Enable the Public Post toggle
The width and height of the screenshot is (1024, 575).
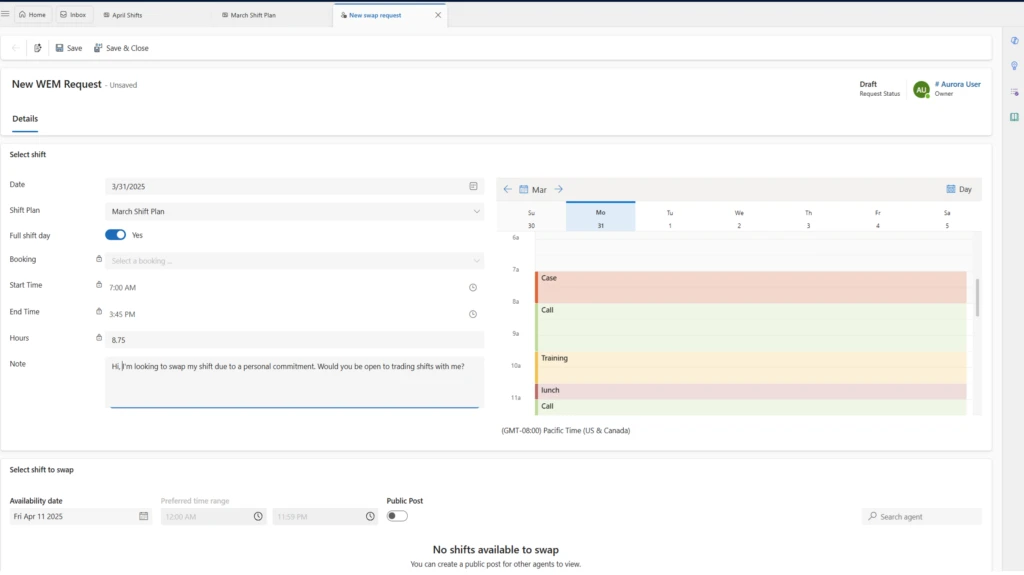[397, 516]
